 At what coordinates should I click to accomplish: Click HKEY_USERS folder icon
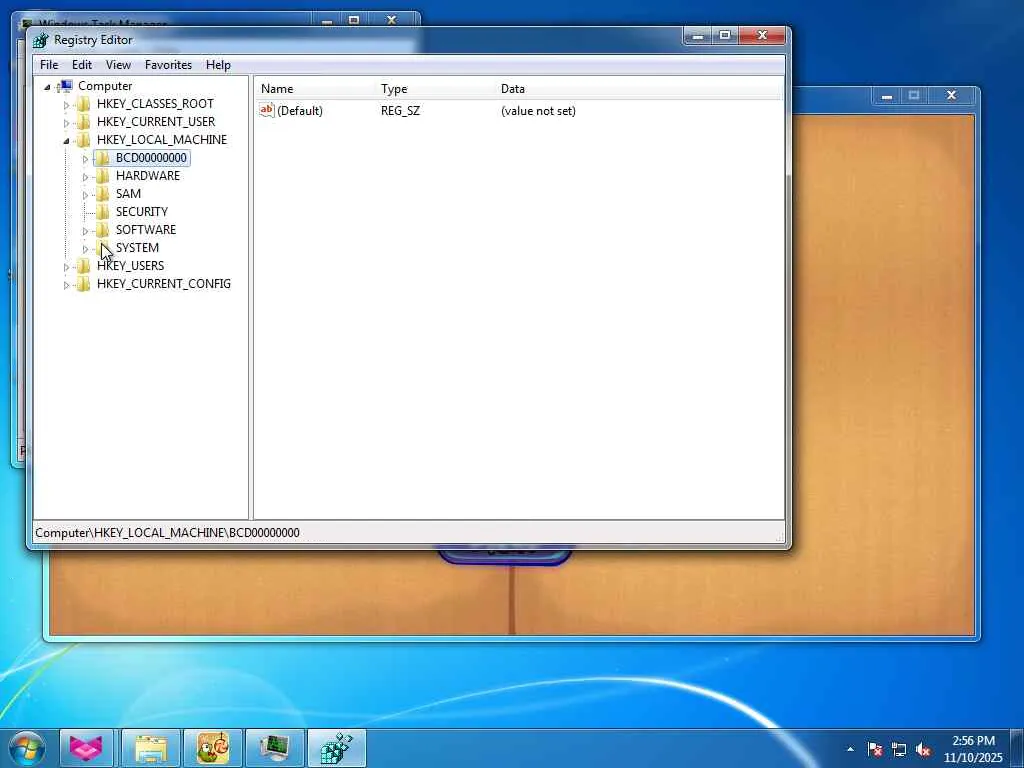point(84,265)
